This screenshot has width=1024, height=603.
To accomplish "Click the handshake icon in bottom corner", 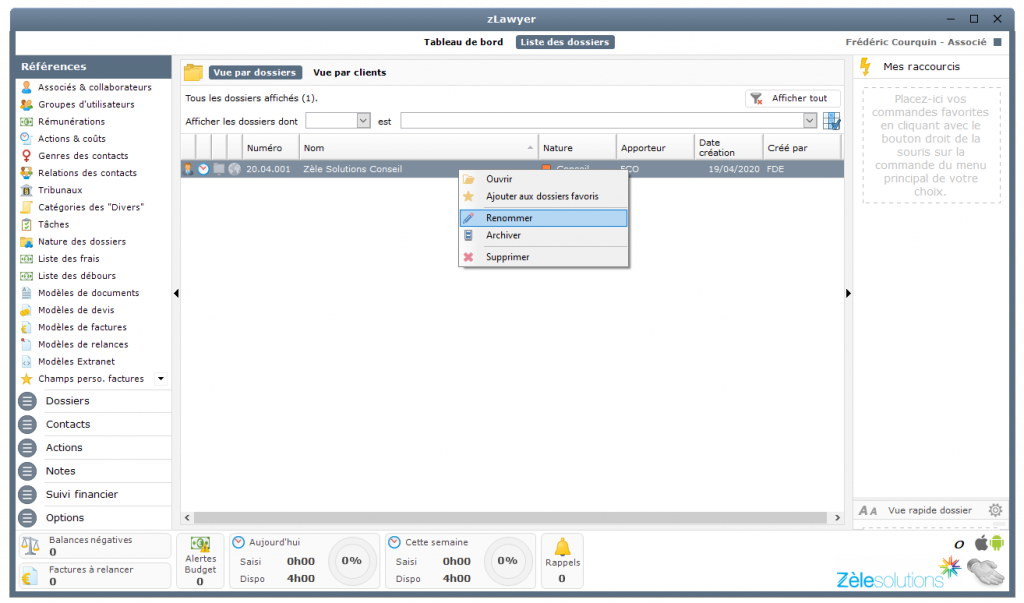I will click(985, 573).
